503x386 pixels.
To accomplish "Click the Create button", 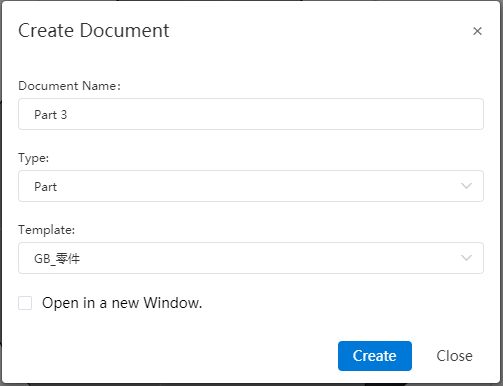I will [x=375, y=356].
